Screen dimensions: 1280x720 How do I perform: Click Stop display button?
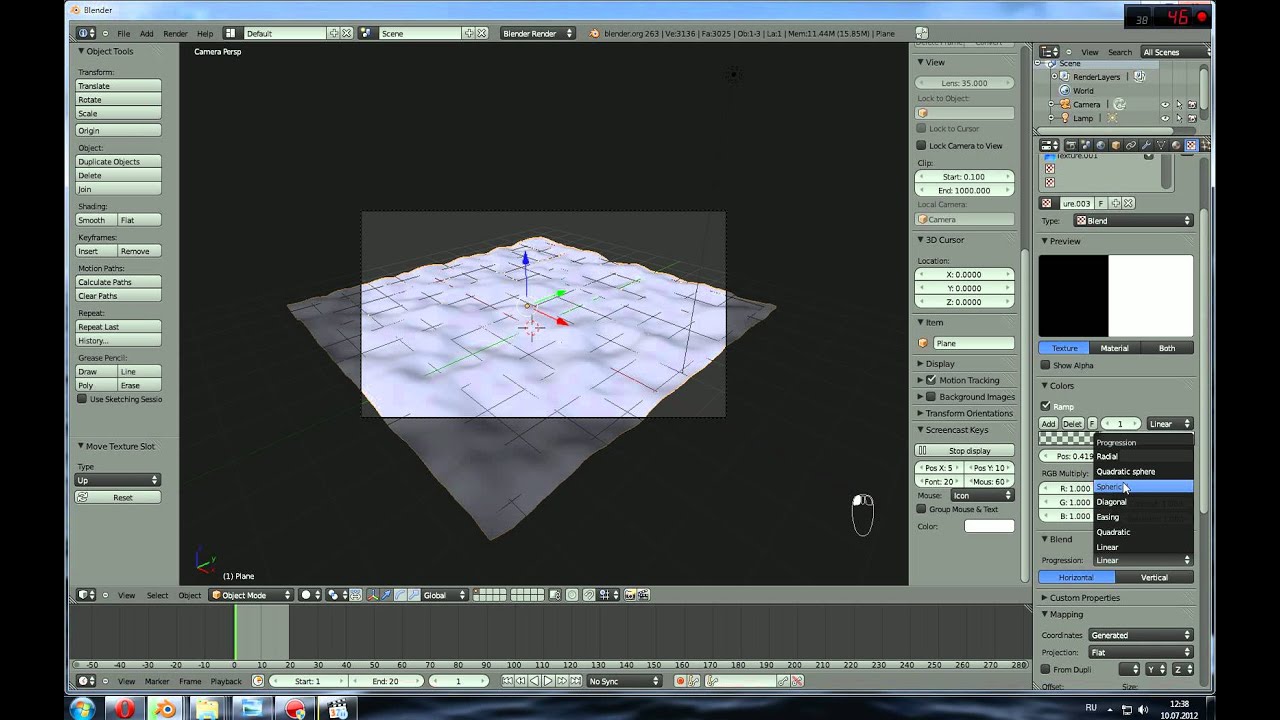[x=966, y=450]
